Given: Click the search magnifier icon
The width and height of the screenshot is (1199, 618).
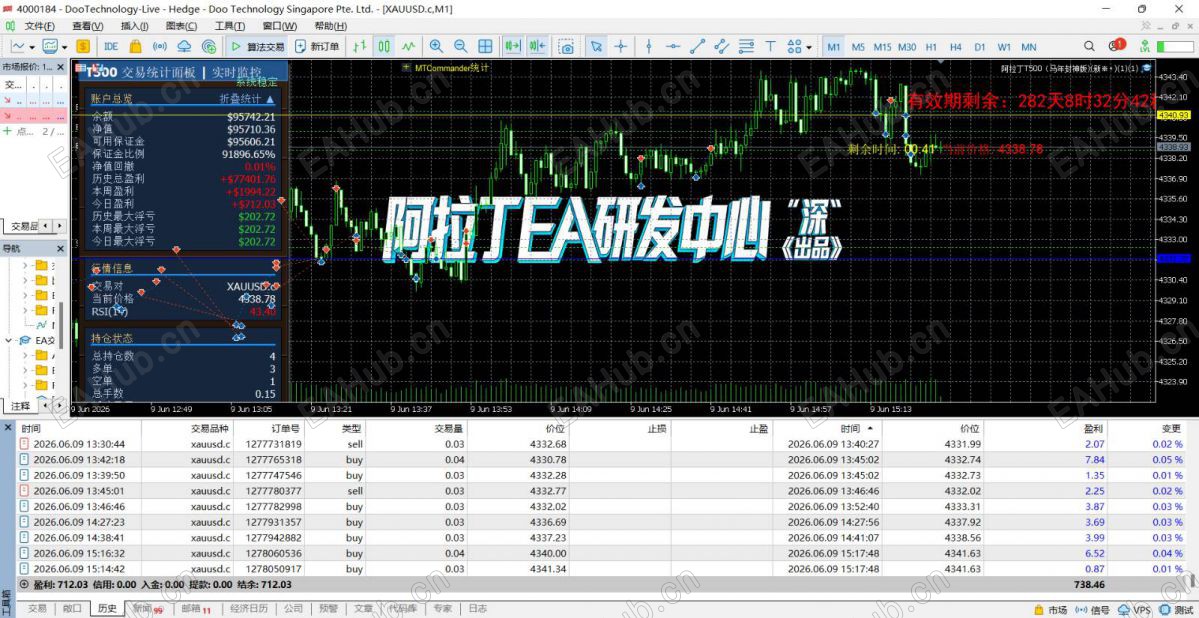Looking at the screenshot, I should pyautogui.click(x=1090, y=47).
